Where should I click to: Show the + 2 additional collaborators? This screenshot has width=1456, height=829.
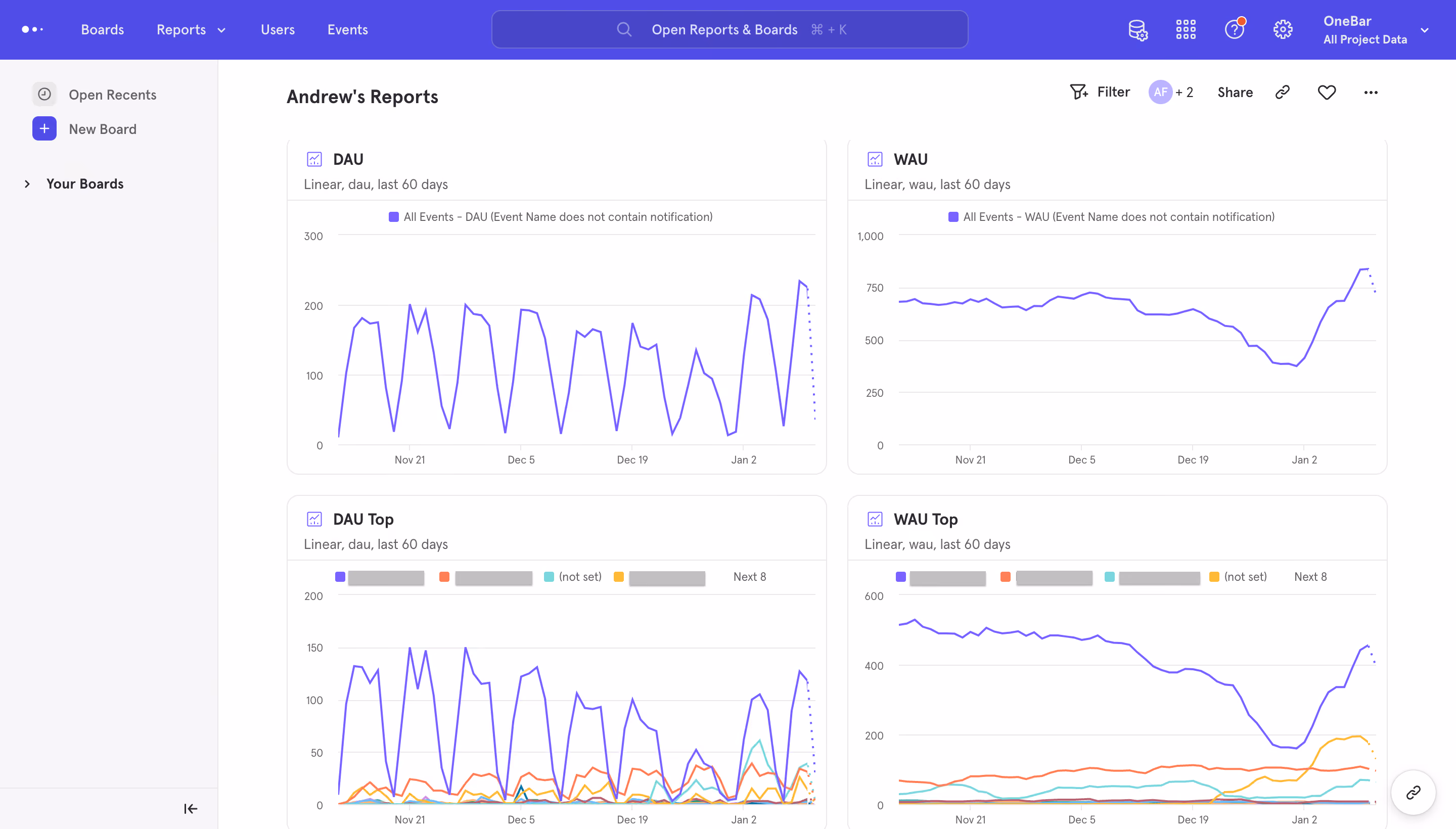pos(1185,92)
